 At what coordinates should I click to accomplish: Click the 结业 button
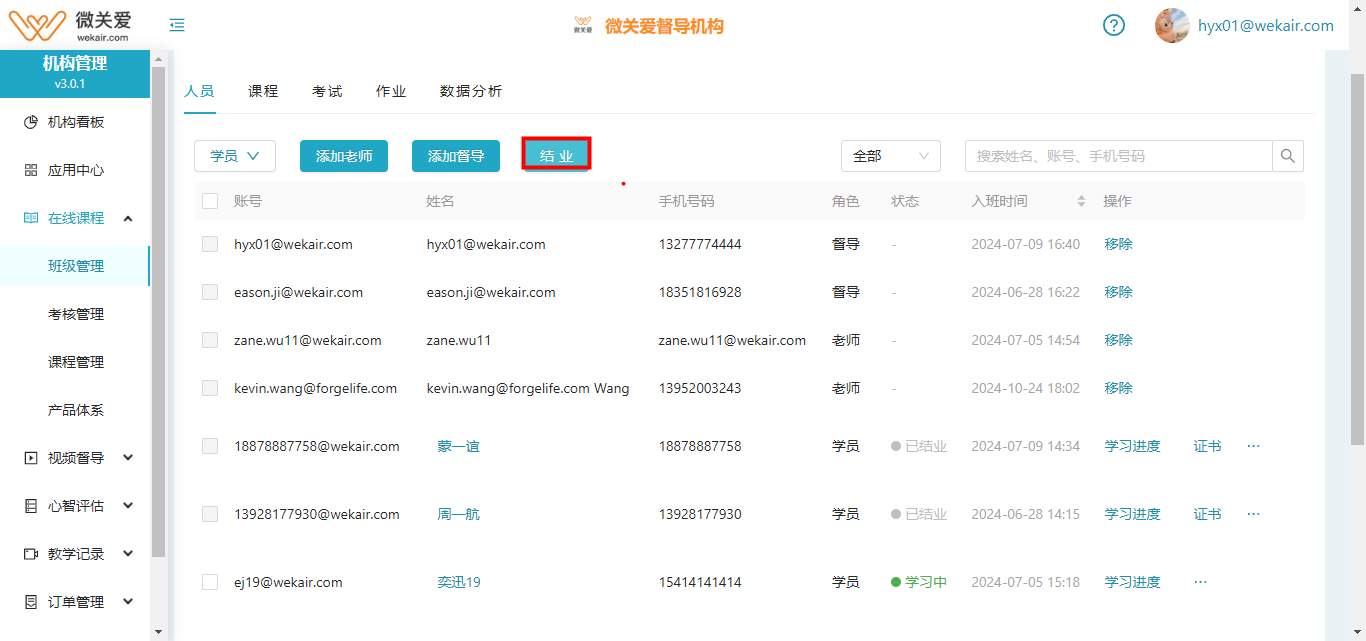[556, 155]
